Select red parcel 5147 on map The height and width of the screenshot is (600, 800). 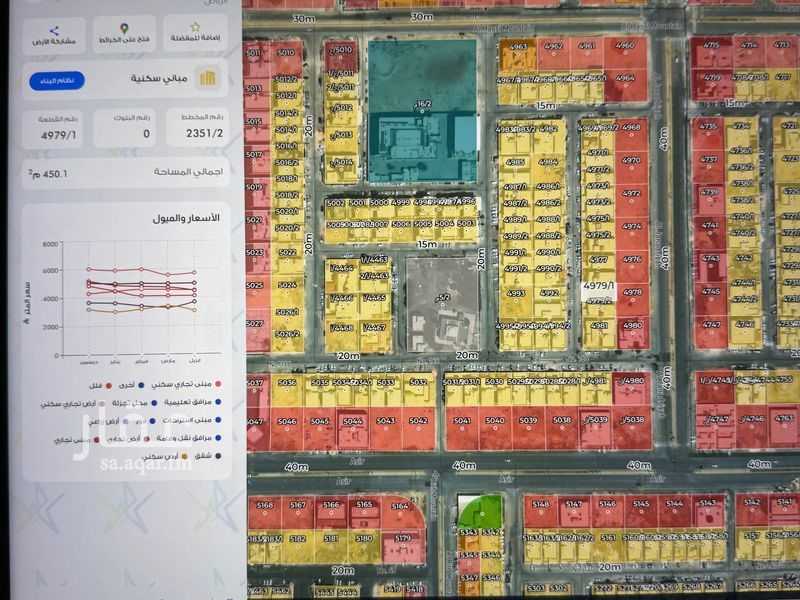(x=574, y=511)
